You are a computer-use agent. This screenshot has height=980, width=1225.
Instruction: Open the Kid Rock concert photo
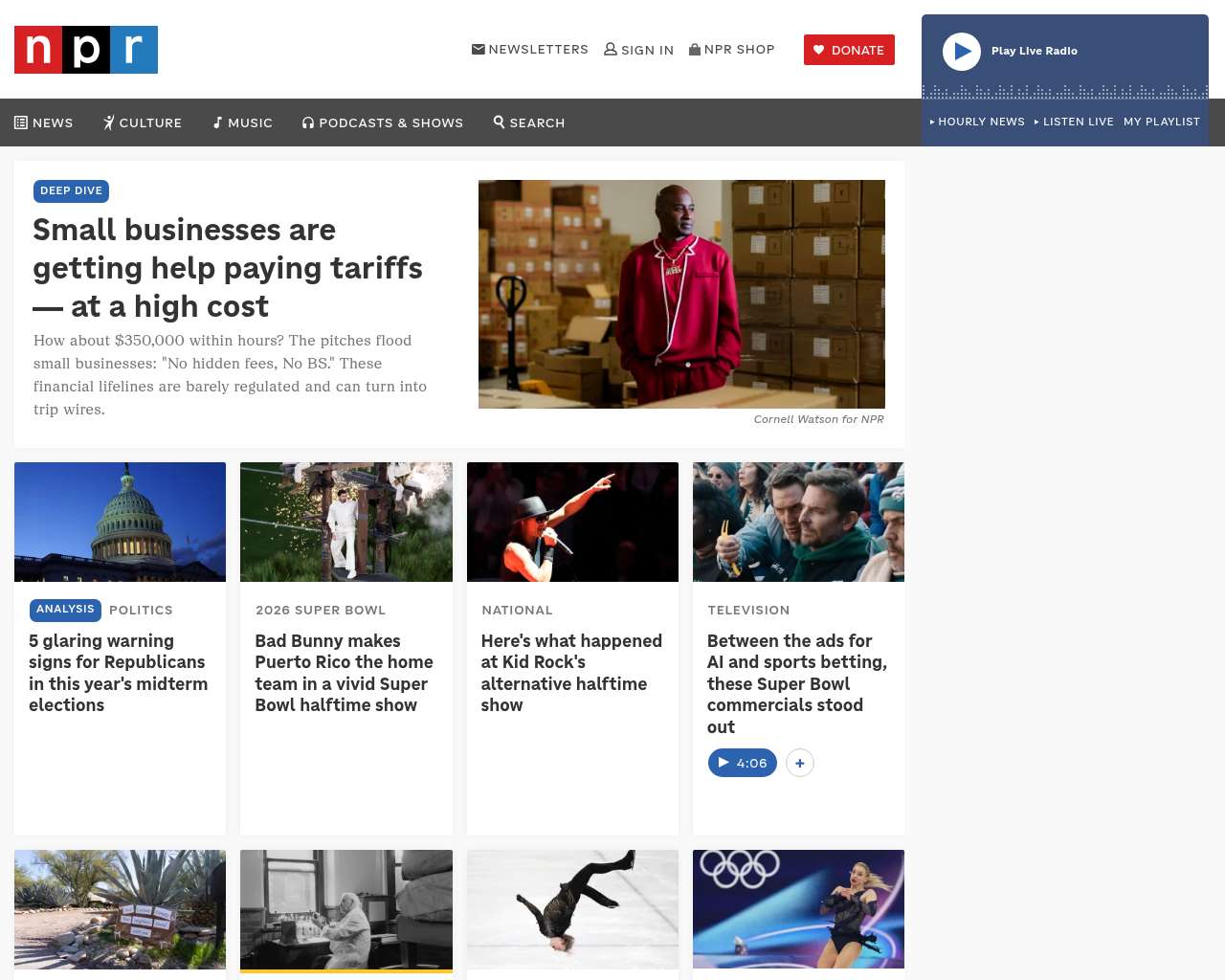[x=572, y=522]
